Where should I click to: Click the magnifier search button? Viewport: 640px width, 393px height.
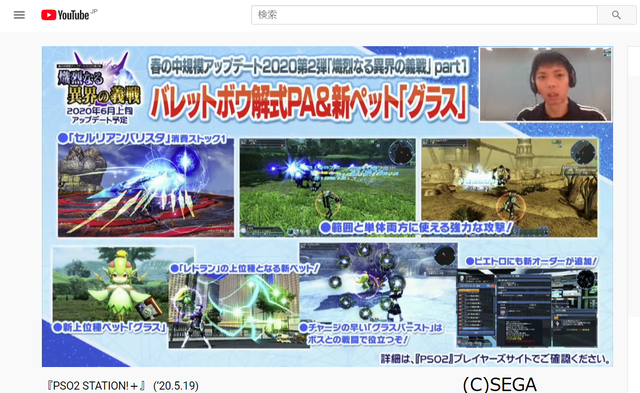(616, 15)
